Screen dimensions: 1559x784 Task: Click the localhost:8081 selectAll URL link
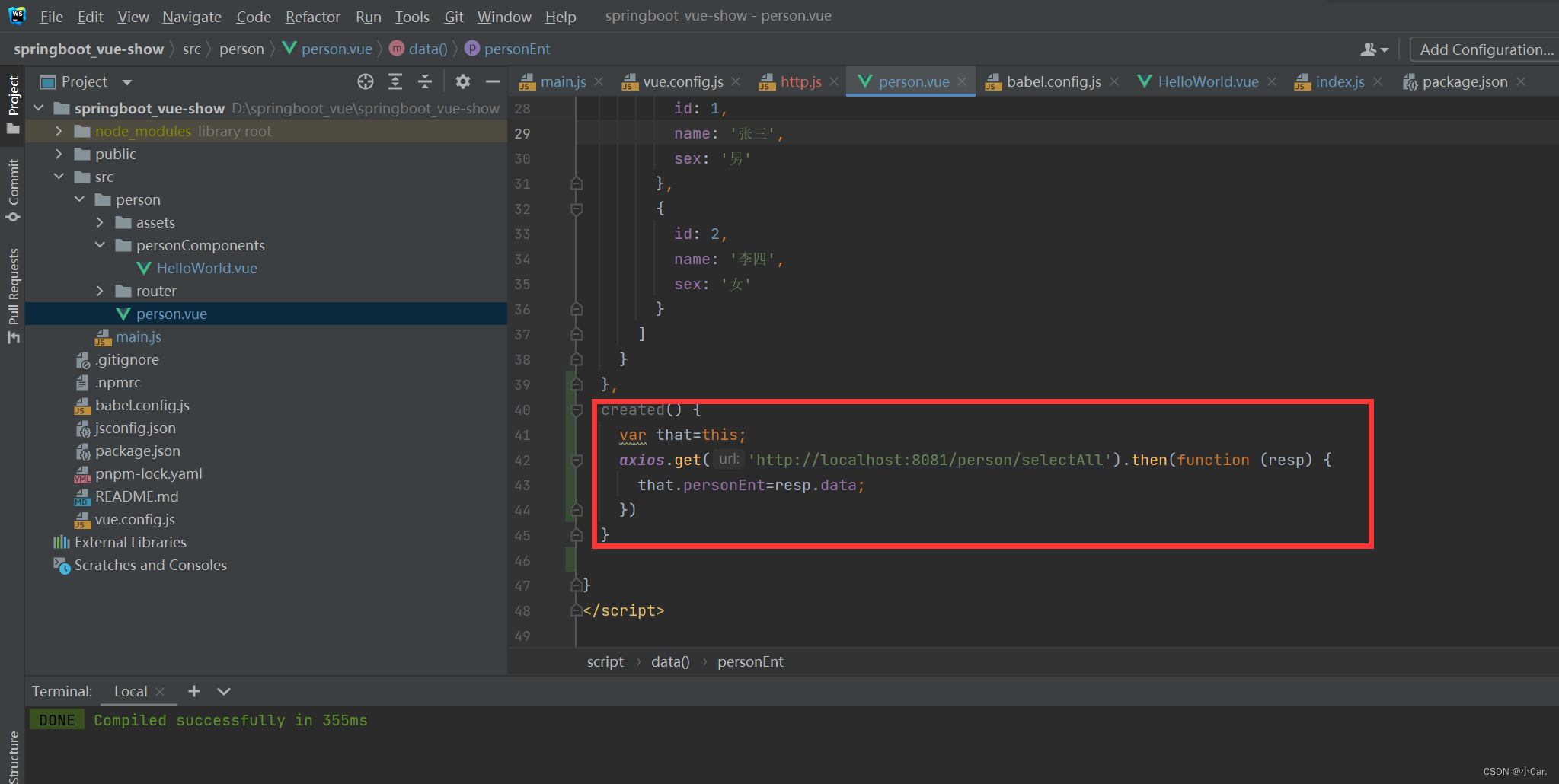coord(929,460)
